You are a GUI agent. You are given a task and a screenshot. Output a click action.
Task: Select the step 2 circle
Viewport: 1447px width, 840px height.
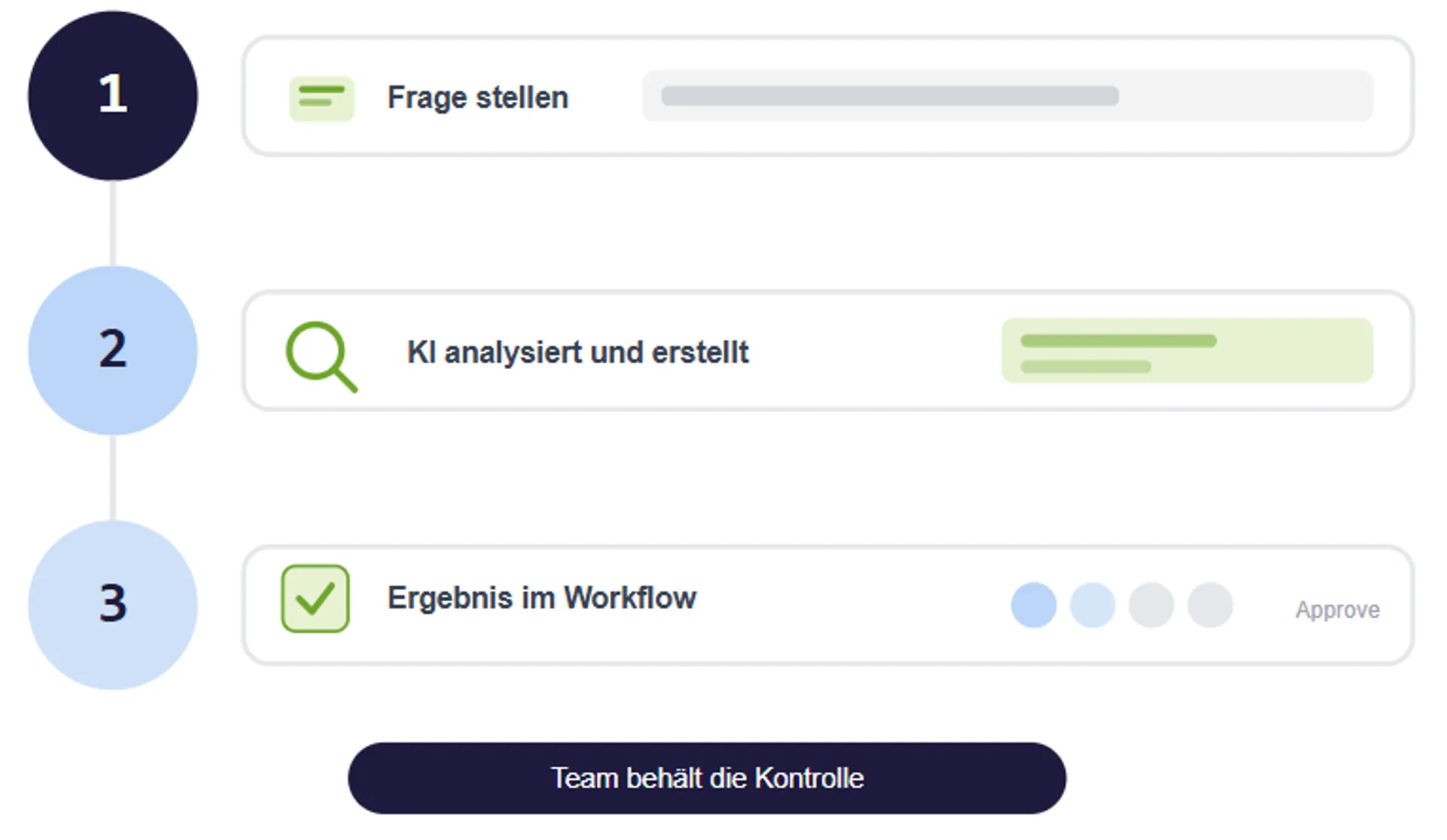(113, 350)
